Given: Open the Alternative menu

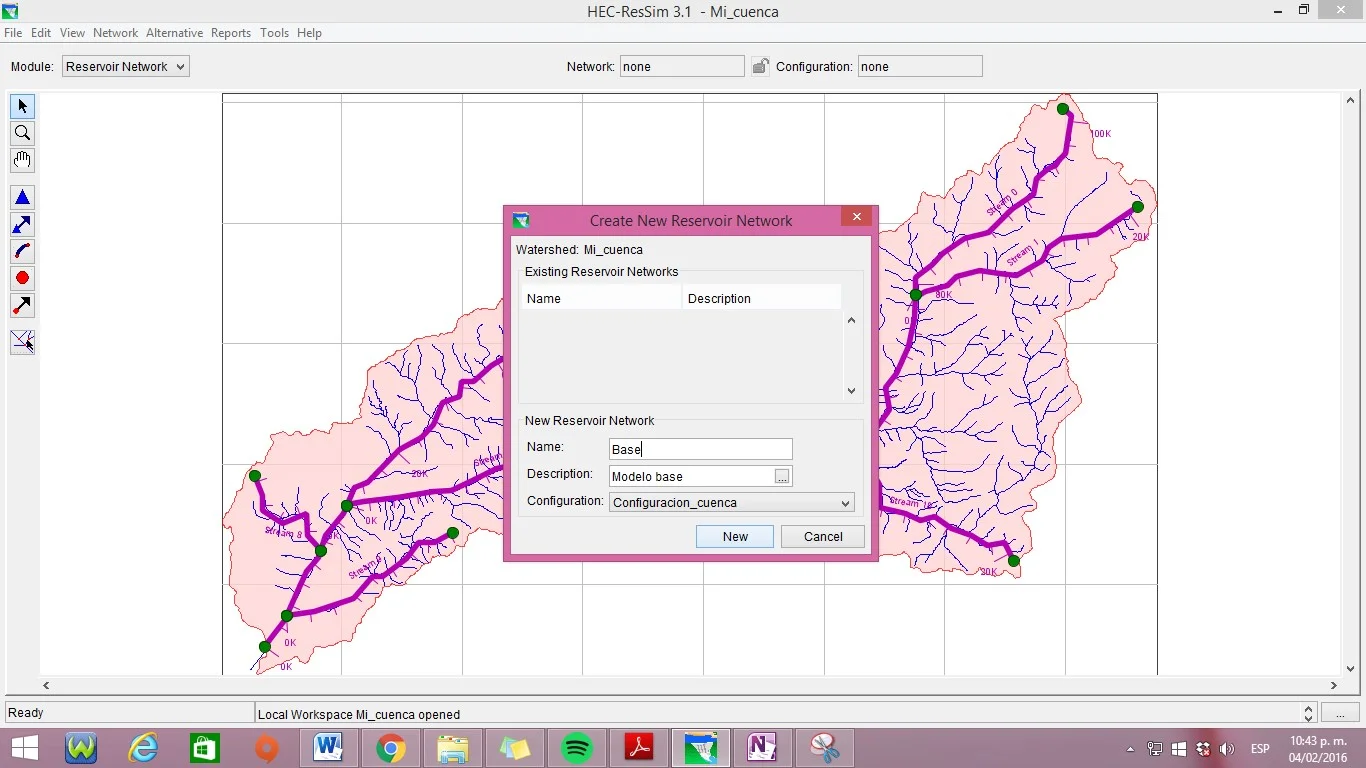Looking at the screenshot, I should point(174,33).
